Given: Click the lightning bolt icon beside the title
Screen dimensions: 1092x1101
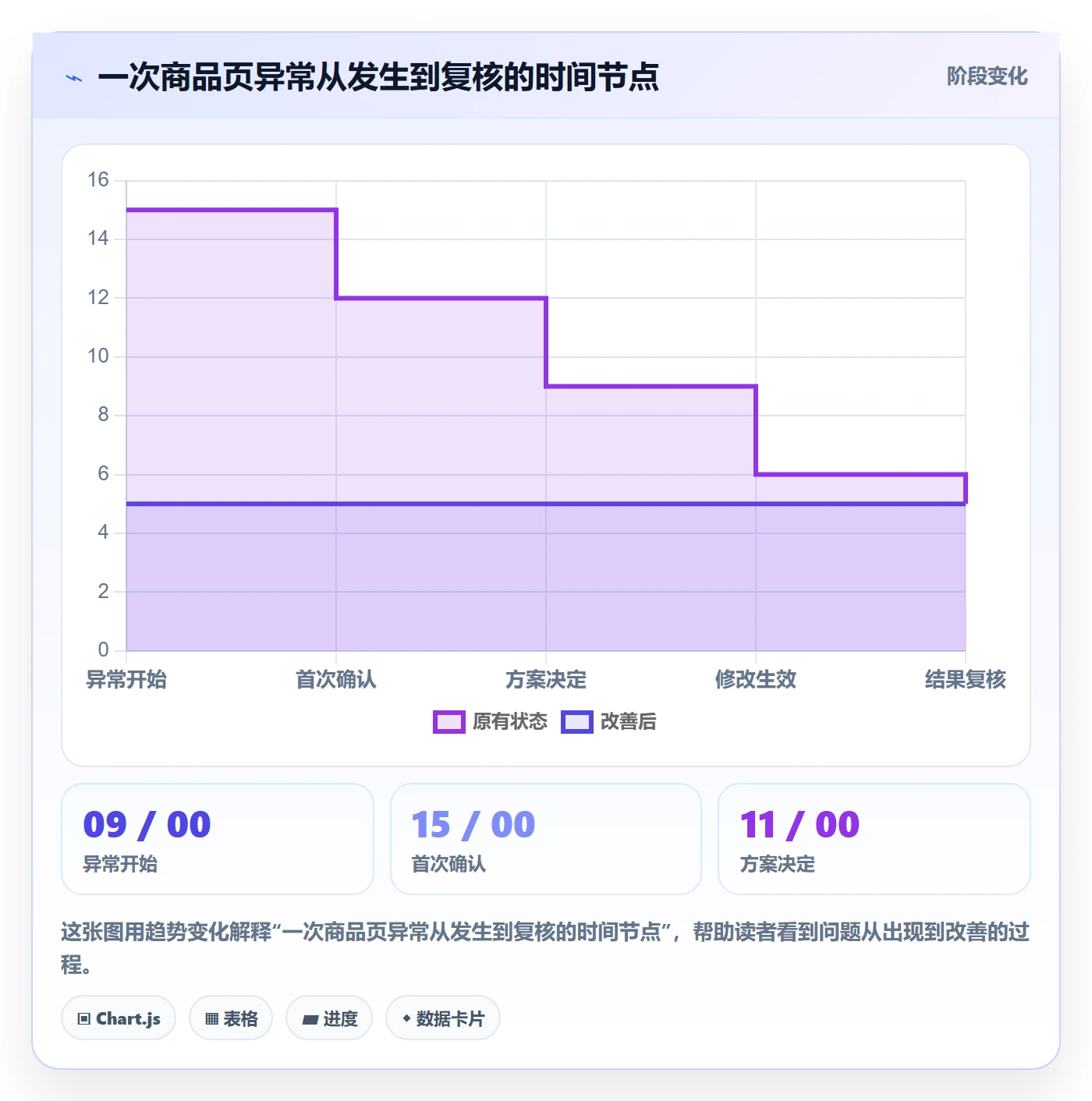Looking at the screenshot, I should pos(74,78).
